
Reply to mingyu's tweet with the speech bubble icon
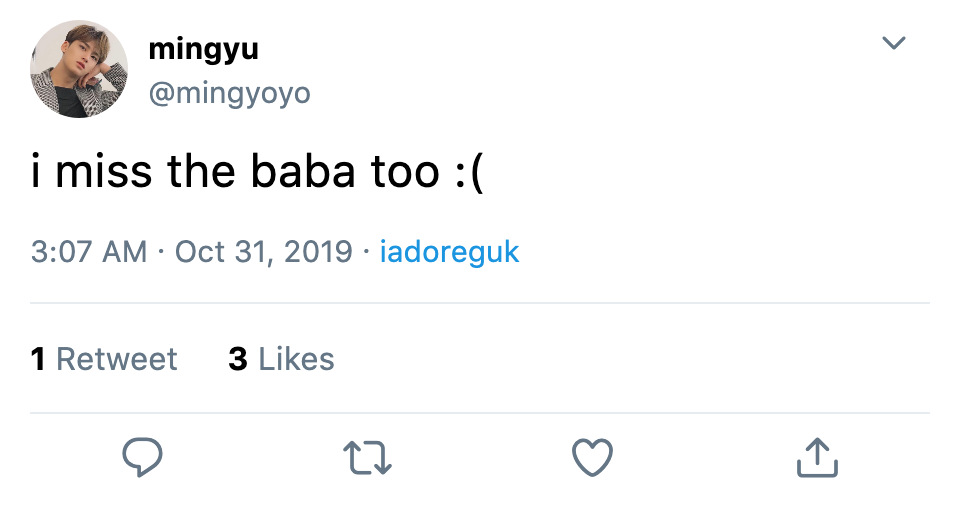tap(142, 457)
